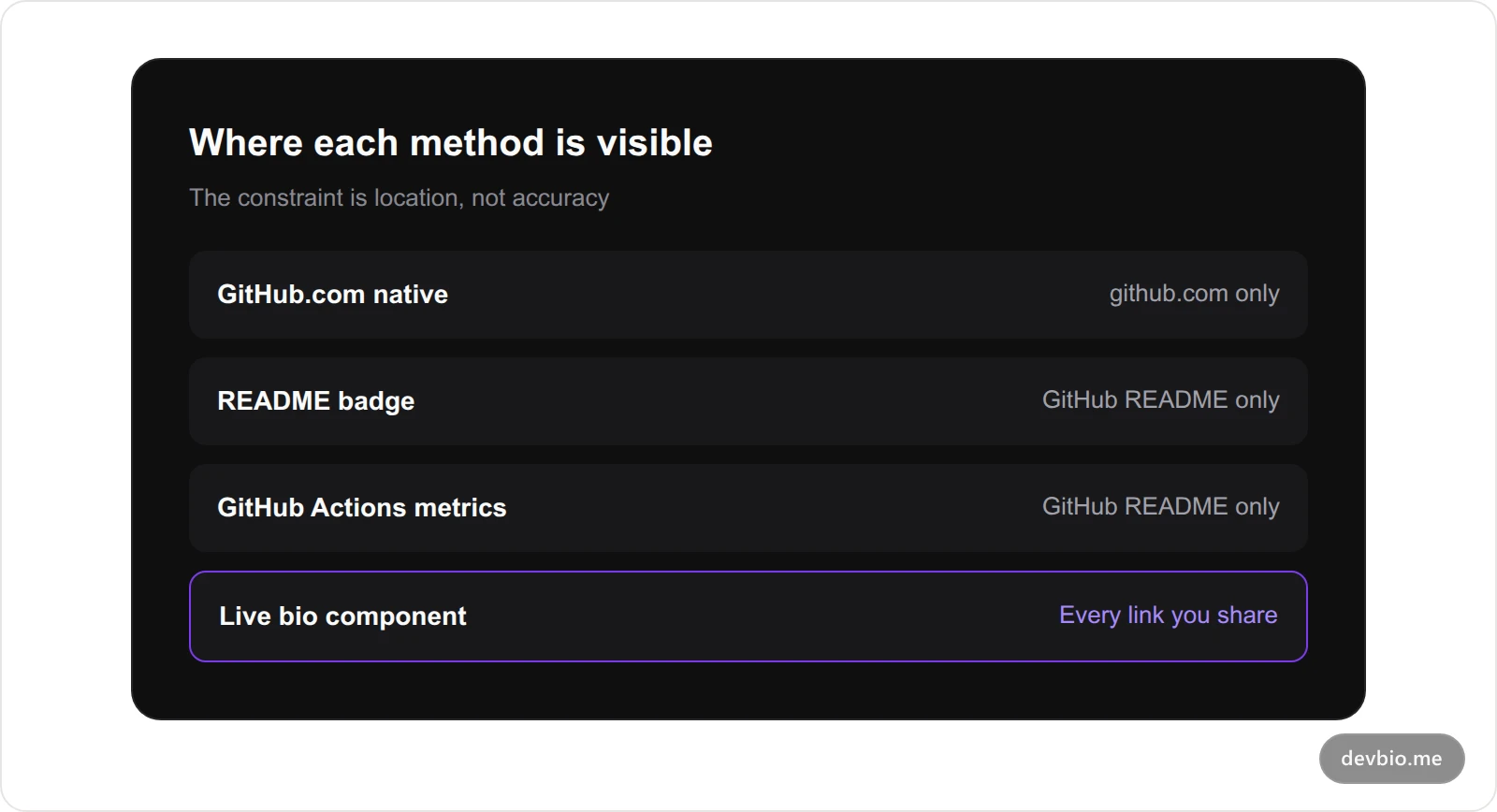Select the 'README badge' label

(x=315, y=401)
